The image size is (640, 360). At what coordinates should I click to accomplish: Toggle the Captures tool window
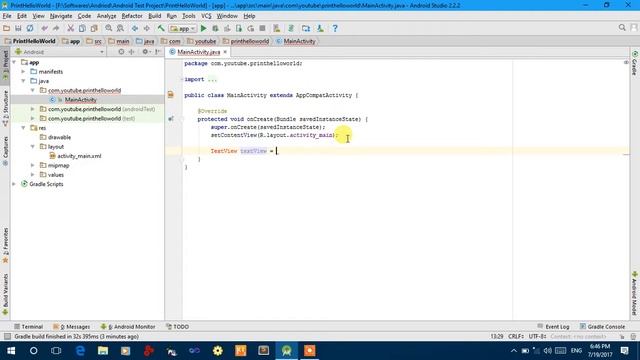5,151
